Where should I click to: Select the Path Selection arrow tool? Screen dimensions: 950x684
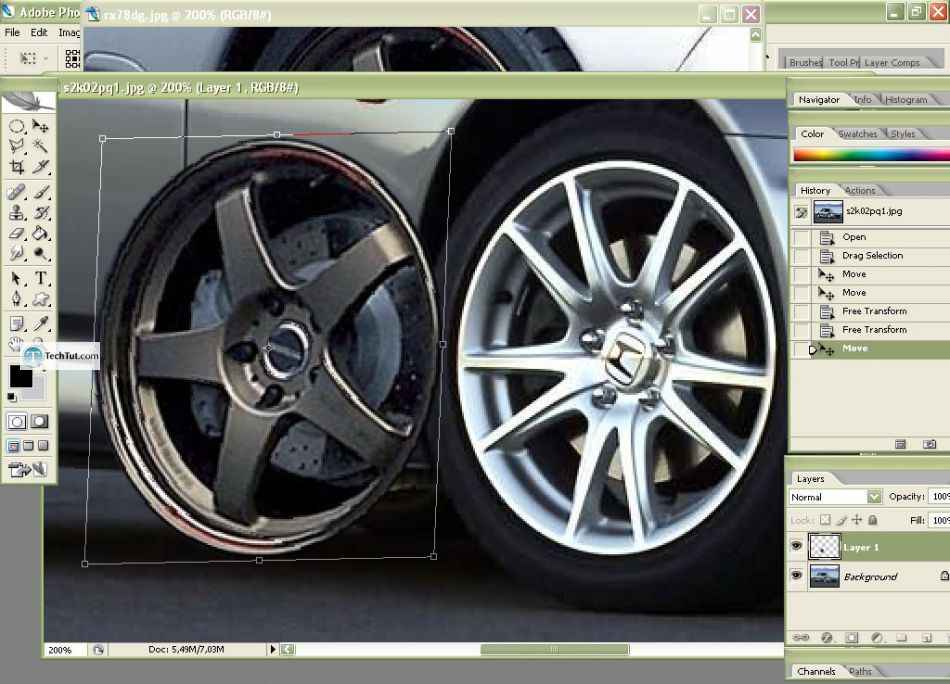(x=17, y=279)
